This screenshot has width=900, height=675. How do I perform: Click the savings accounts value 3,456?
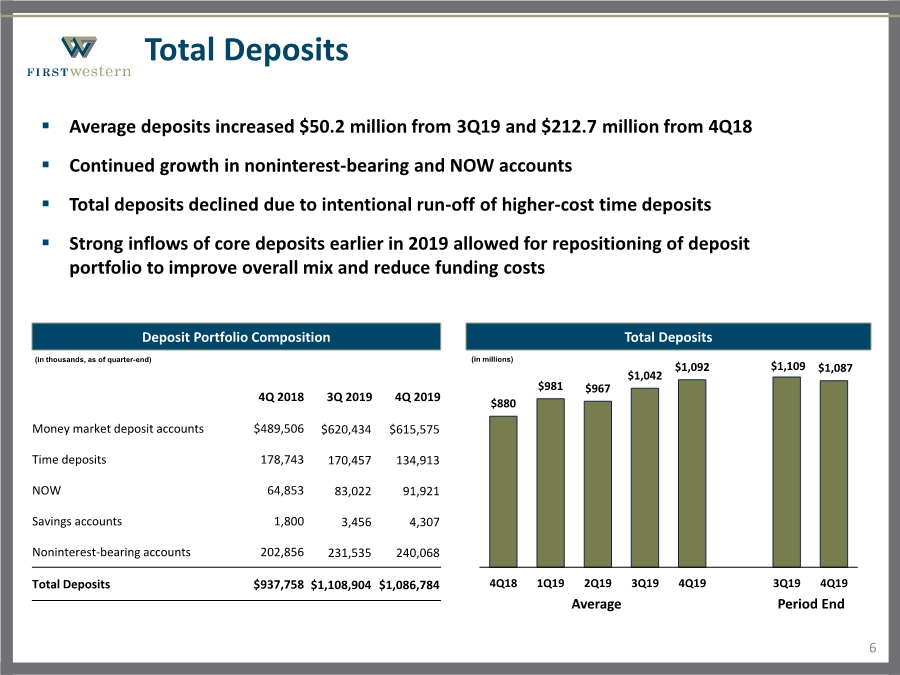356,522
